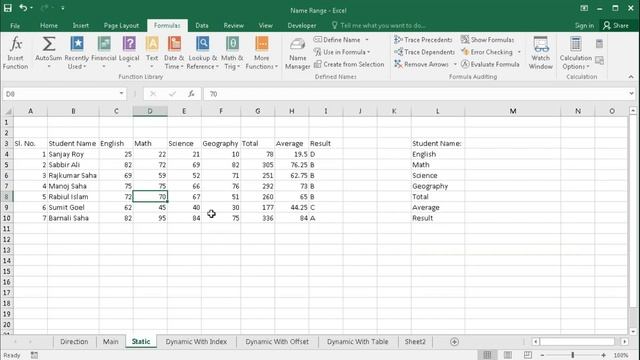This screenshot has height=360, width=640.
Task: Click Remove Arrows
Action: (422, 64)
